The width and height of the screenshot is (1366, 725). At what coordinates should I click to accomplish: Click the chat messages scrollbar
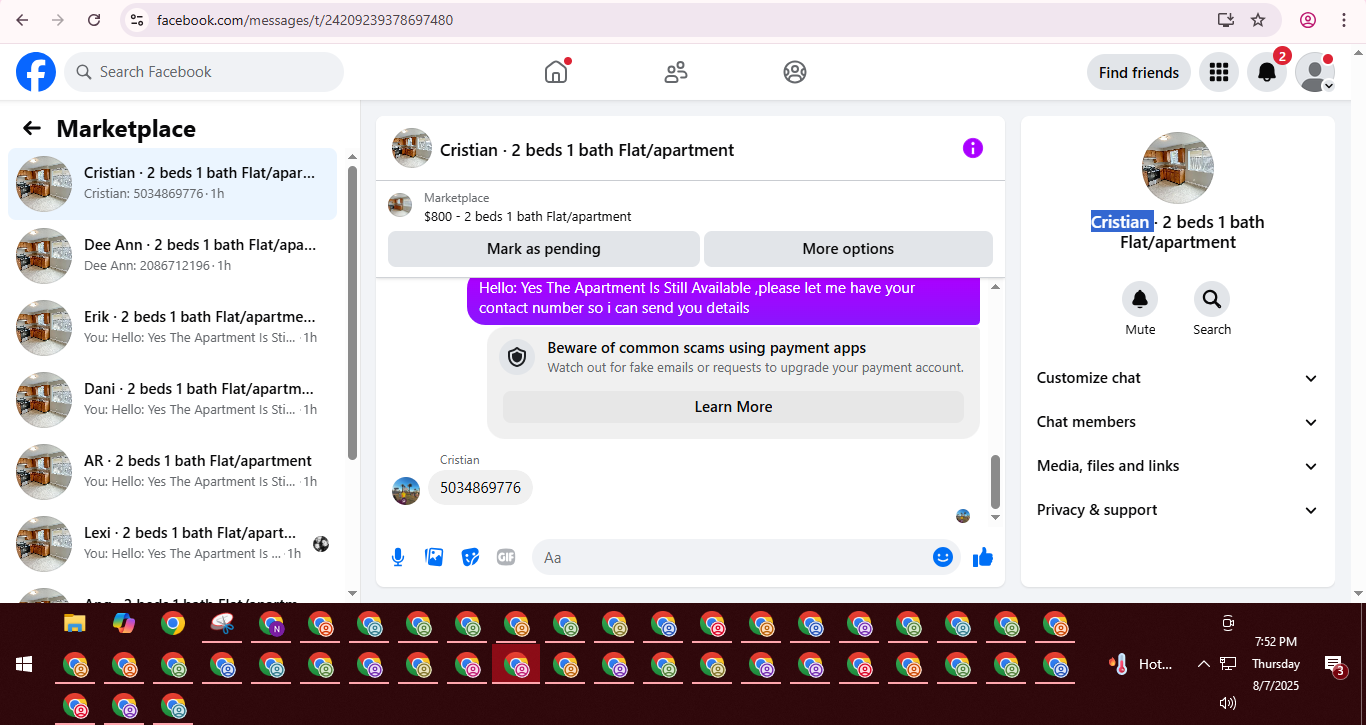995,482
